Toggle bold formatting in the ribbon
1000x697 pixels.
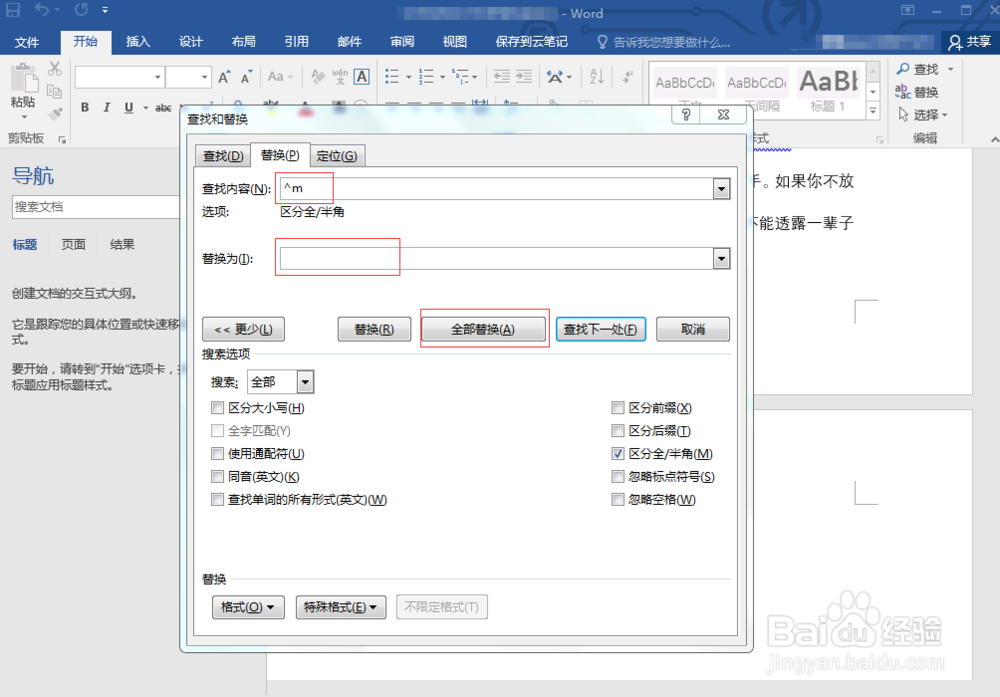tap(85, 107)
